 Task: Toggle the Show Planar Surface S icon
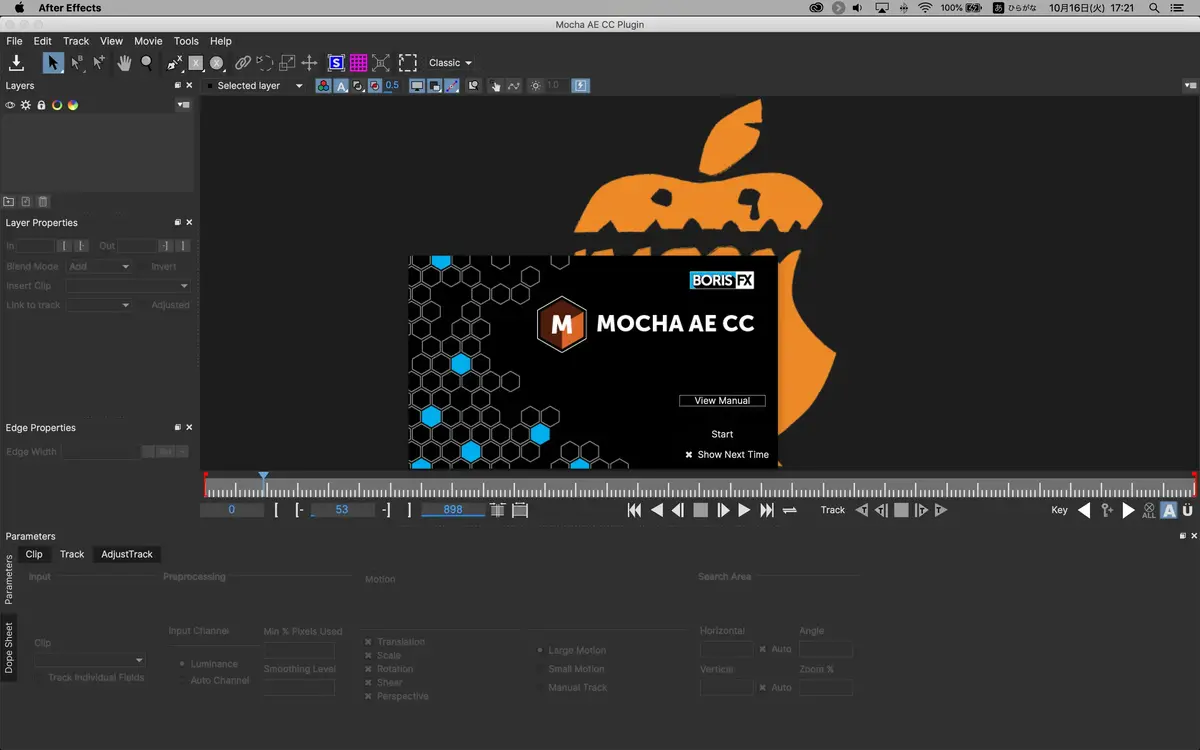tap(336, 63)
